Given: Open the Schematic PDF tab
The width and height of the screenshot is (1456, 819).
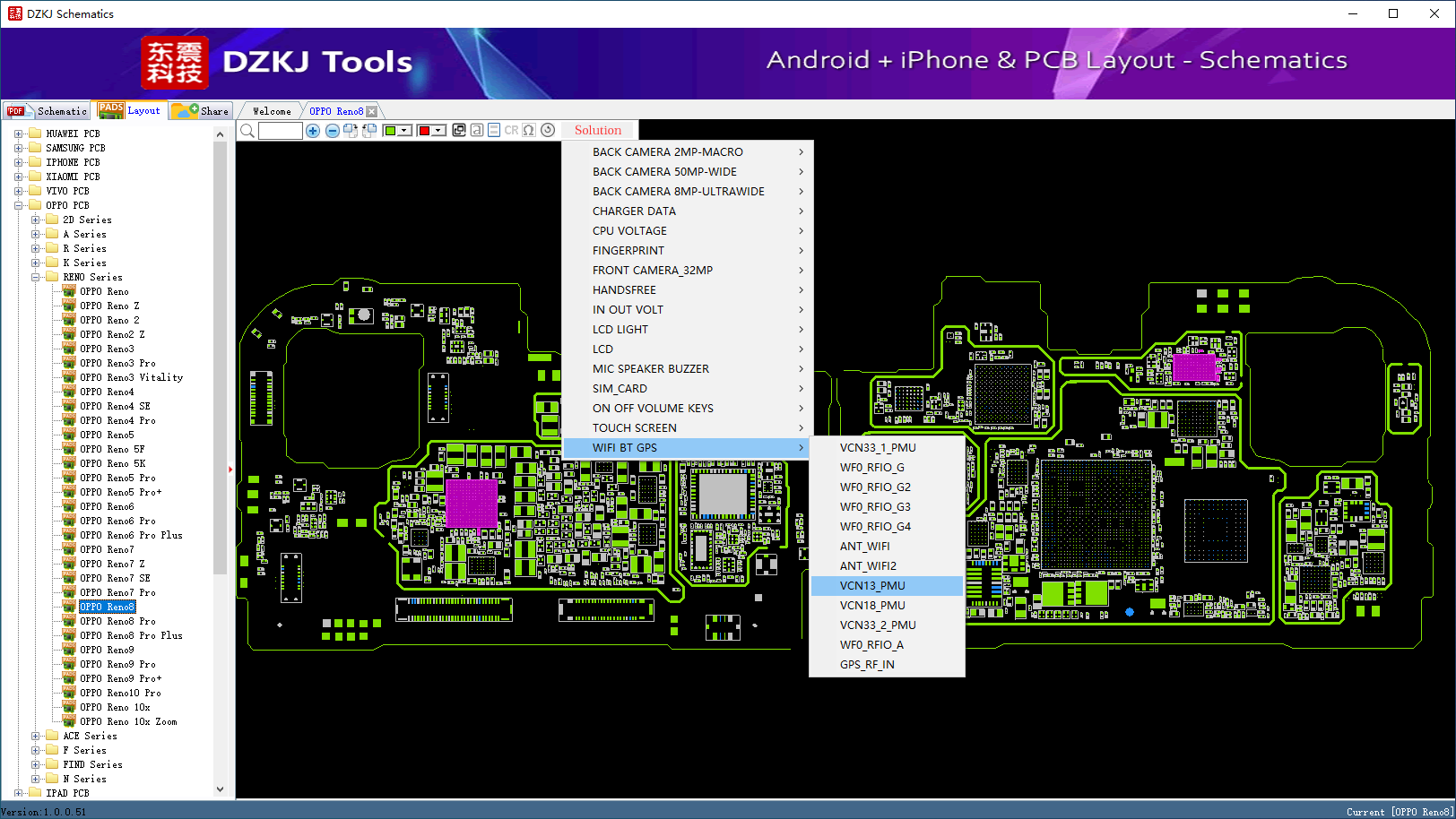Looking at the screenshot, I should [47, 111].
